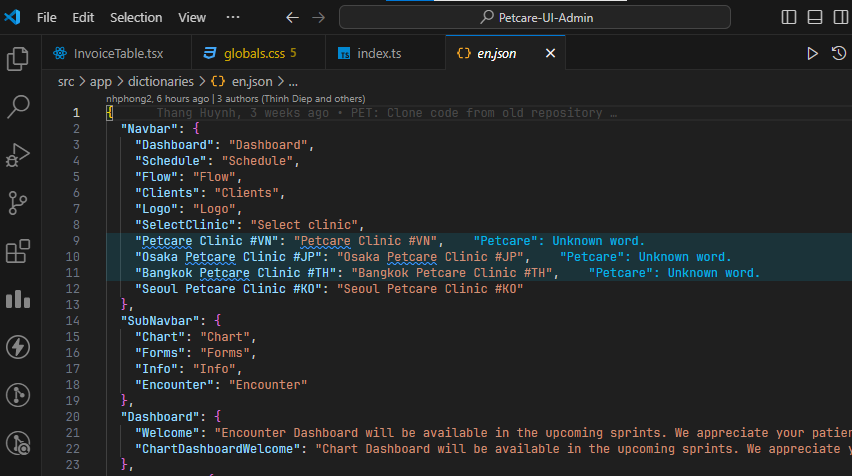
Task: Expand the breadcrumb ellipsis symbol path
Action: point(293,82)
